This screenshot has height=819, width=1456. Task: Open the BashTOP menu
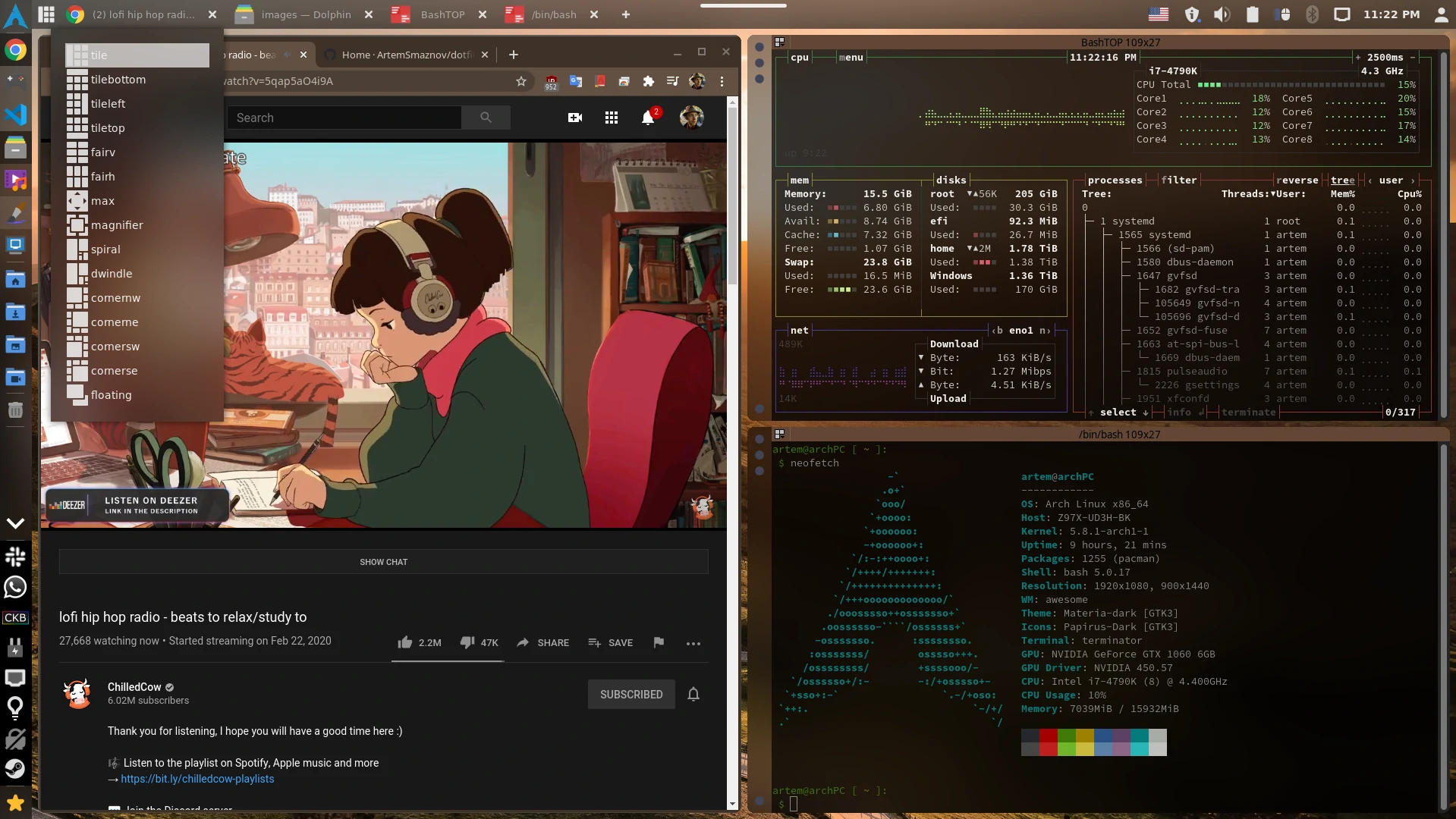click(851, 57)
